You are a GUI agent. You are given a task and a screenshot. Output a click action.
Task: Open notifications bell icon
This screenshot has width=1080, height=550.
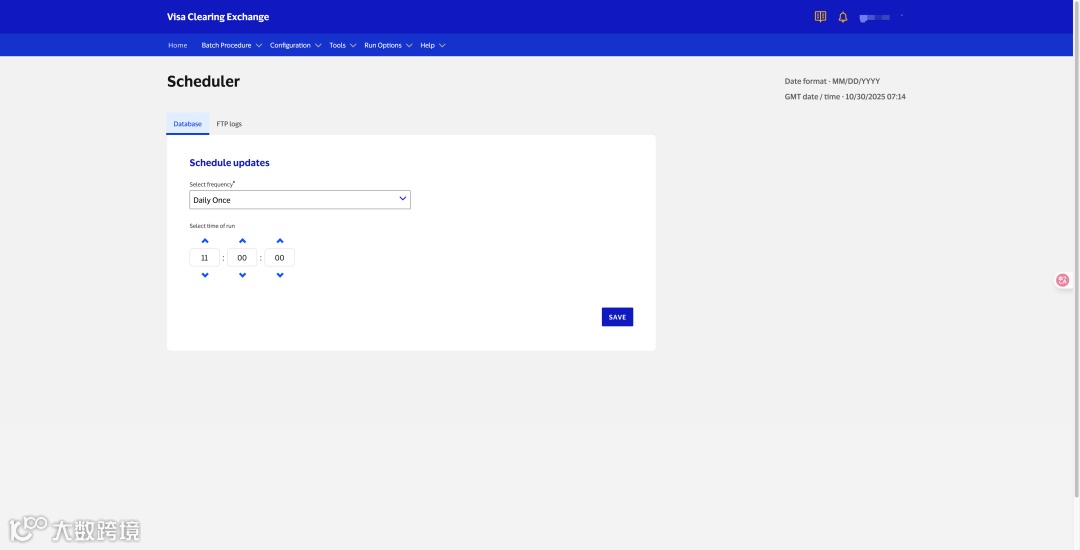pyautogui.click(x=842, y=17)
